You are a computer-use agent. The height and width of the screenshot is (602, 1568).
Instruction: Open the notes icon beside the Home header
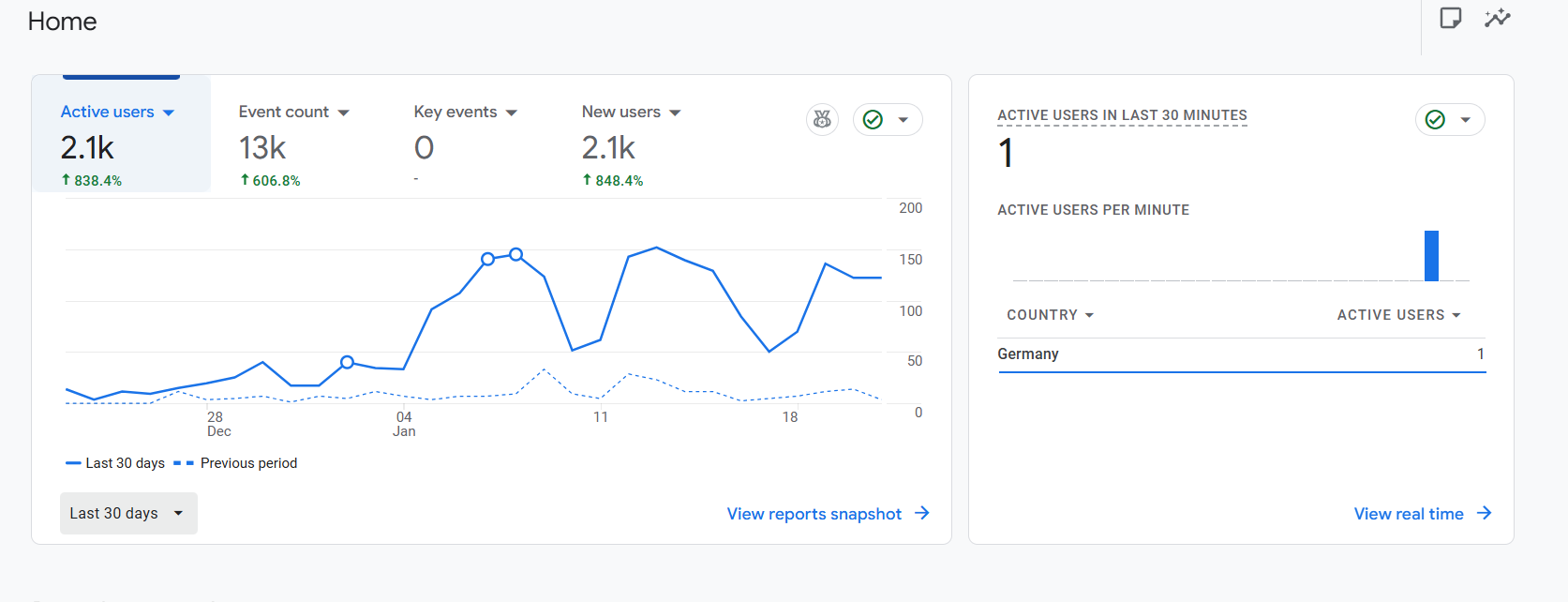[x=1450, y=18]
